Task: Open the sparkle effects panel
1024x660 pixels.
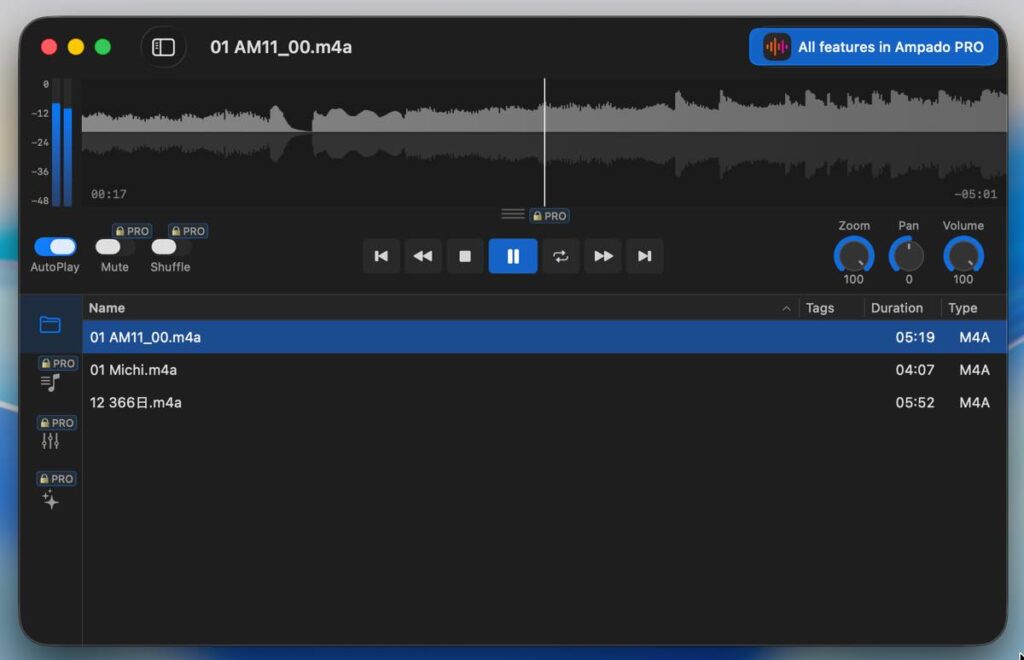Action: (50, 500)
